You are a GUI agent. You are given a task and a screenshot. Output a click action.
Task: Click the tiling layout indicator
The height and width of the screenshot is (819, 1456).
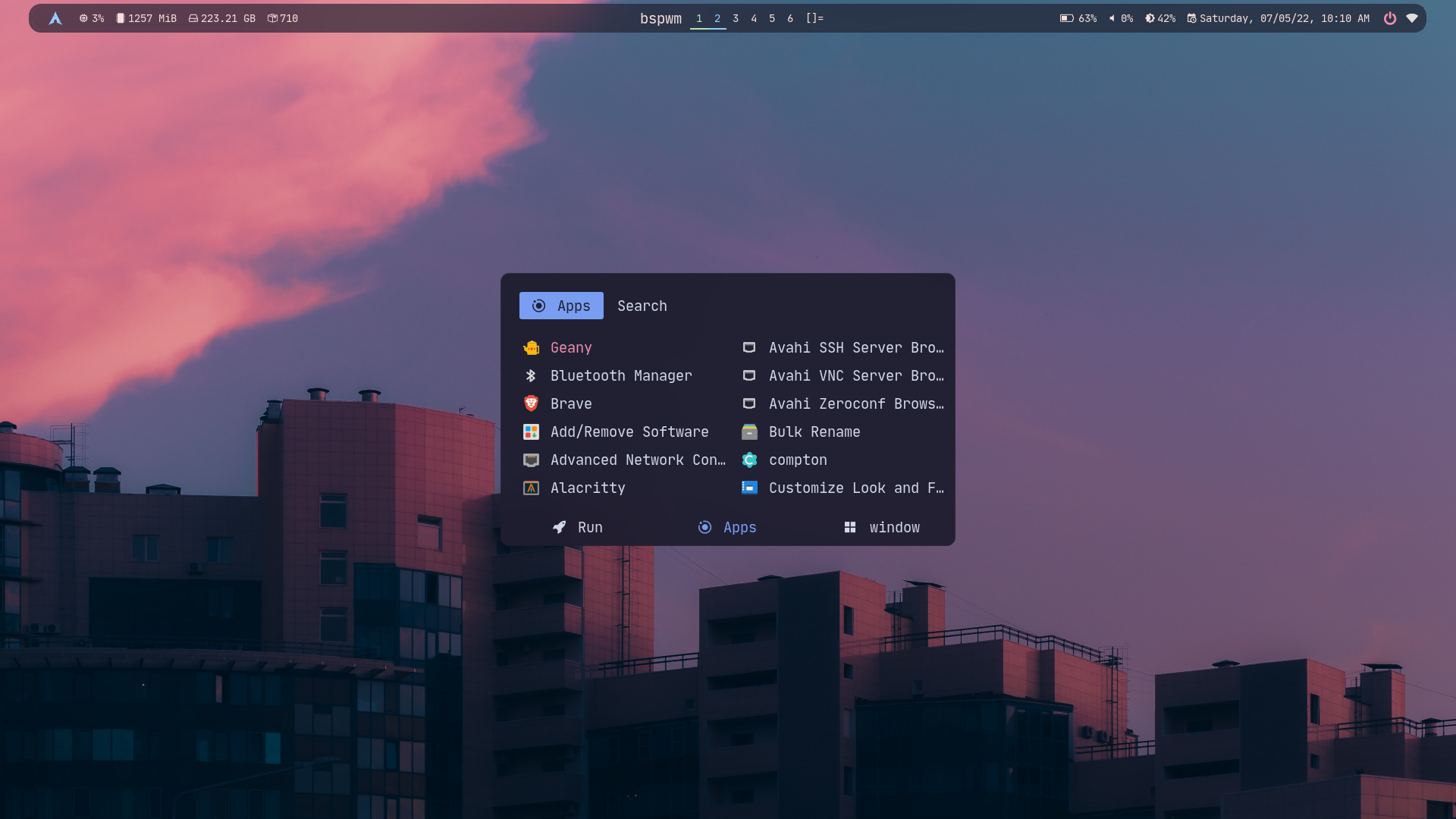[x=814, y=18]
